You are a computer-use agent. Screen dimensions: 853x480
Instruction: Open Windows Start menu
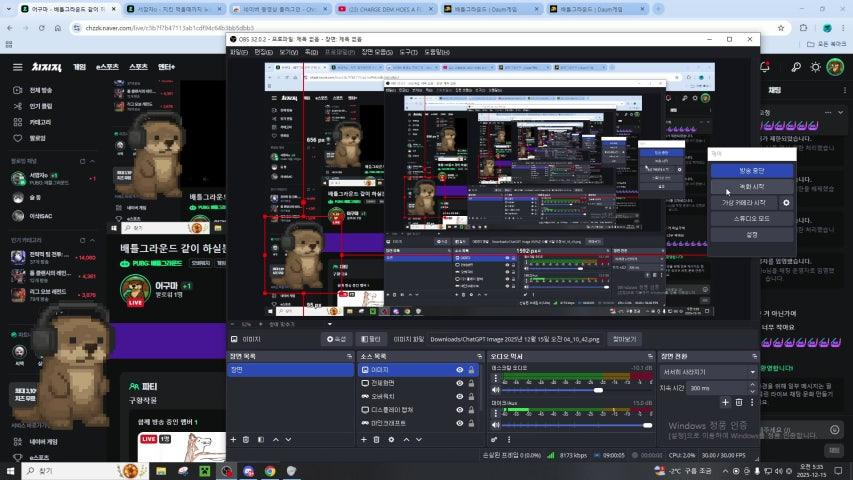pos(10,471)
